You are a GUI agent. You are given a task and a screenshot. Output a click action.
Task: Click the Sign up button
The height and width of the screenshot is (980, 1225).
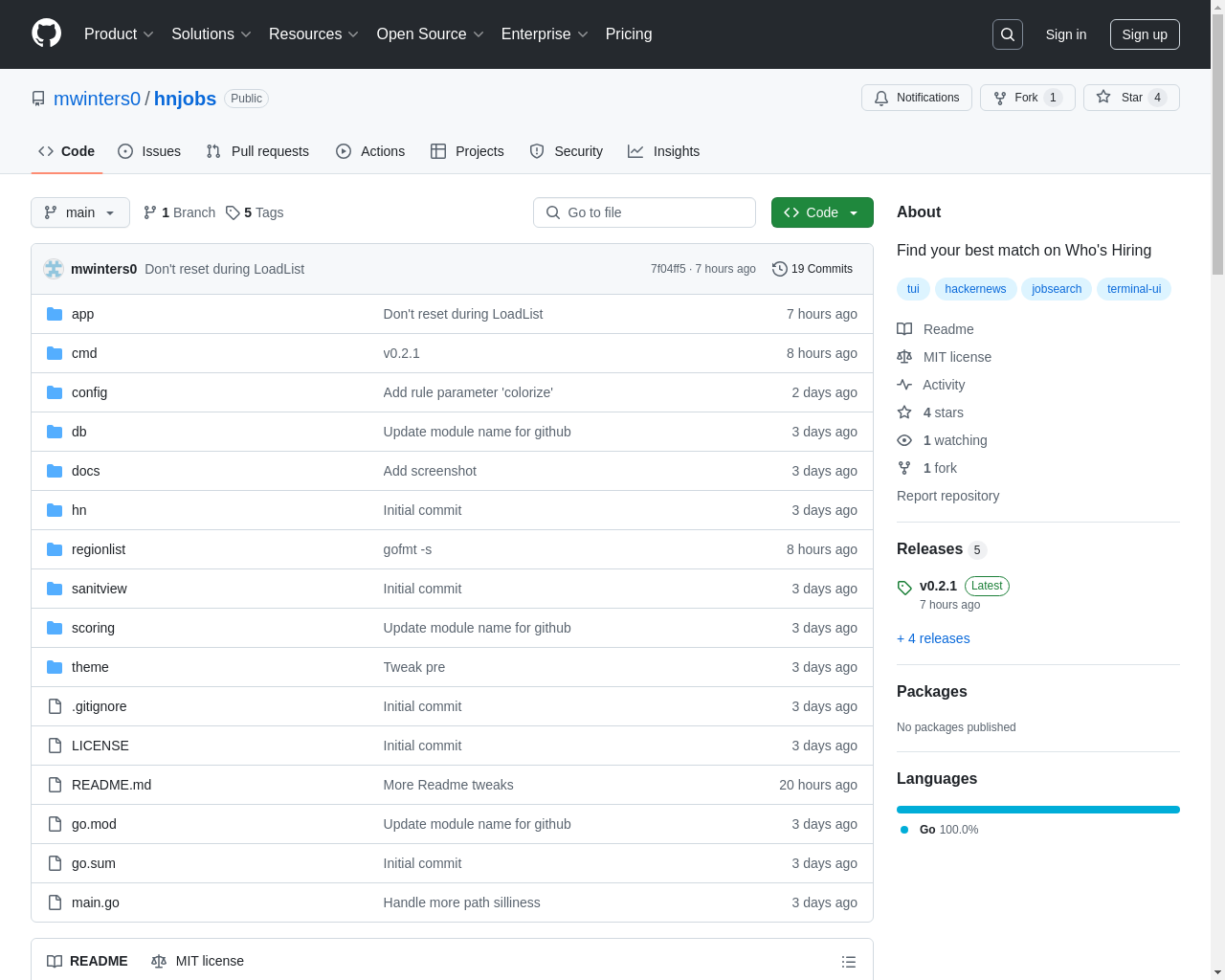pos(1145,34)
